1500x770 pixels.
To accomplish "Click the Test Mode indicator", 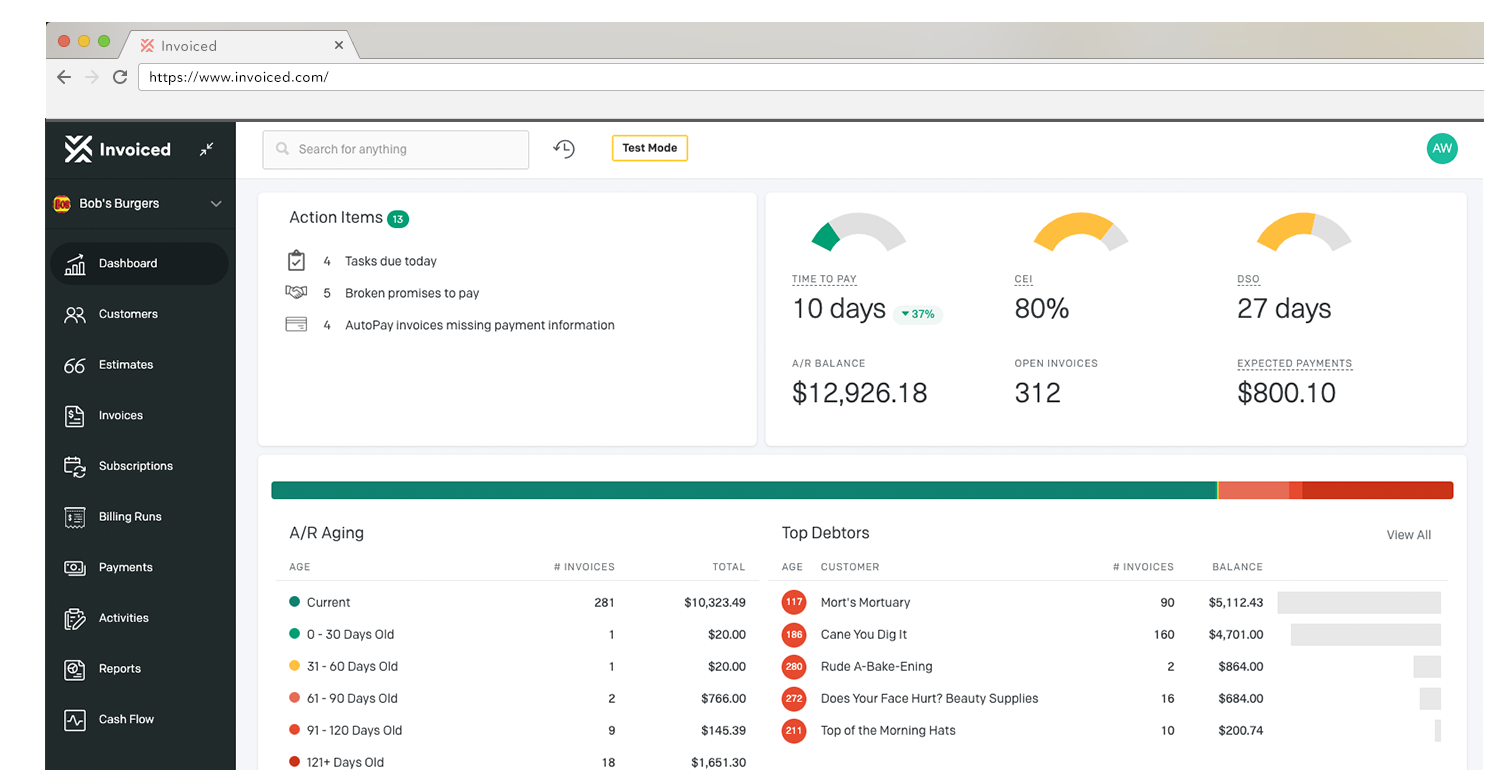I will (x=649, y=147).
